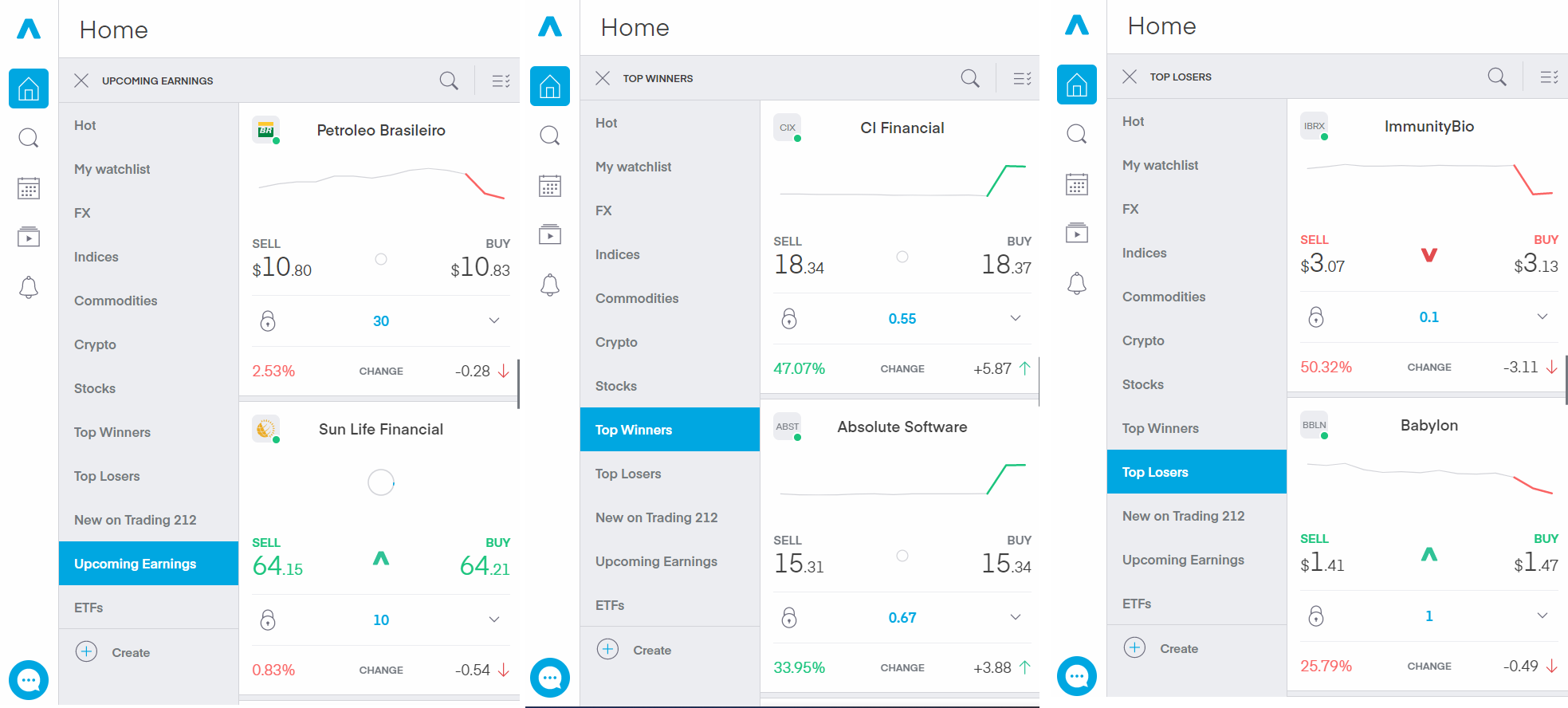Click SELL 18.34 on CI Financial

(799, 257)
